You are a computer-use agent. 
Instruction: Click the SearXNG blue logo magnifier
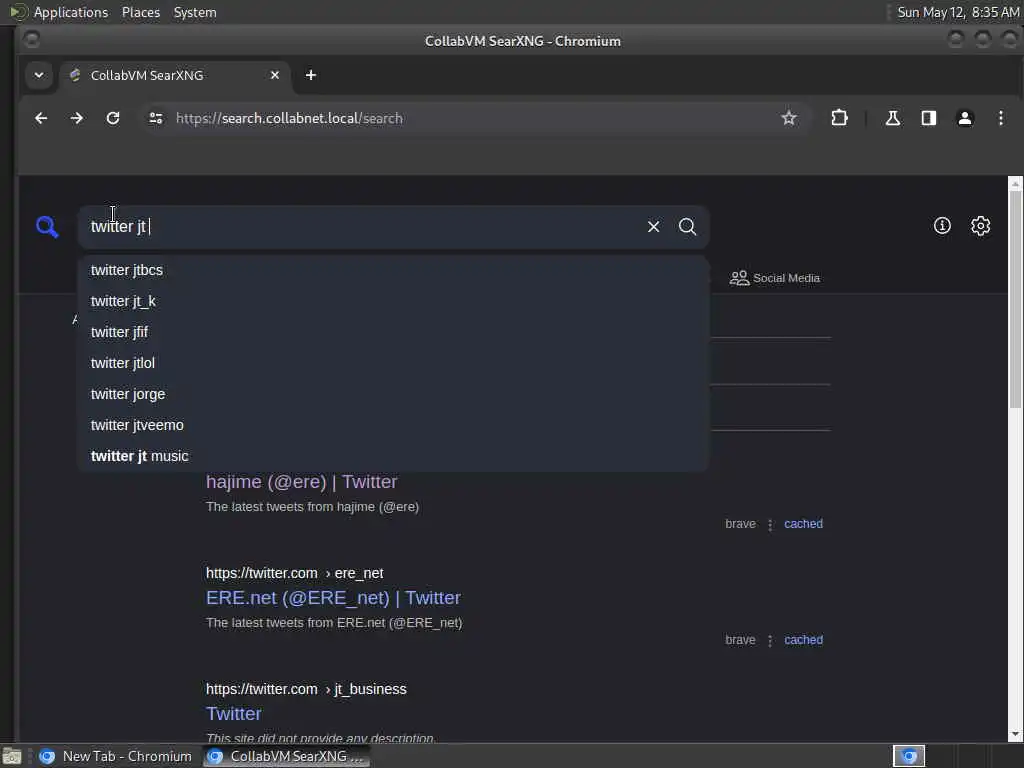tap(47, 227)
